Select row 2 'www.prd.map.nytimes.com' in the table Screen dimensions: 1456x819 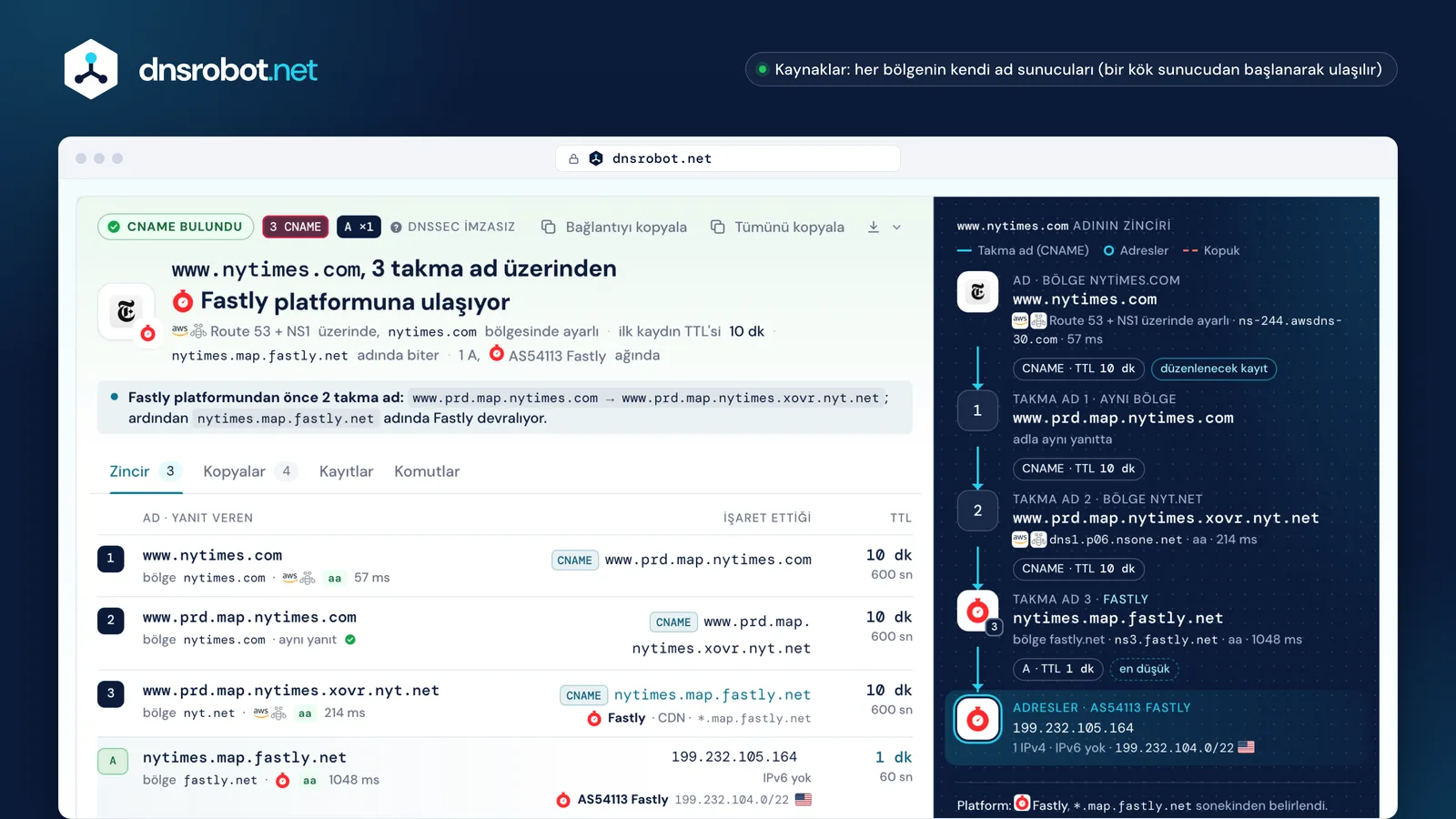507,633
